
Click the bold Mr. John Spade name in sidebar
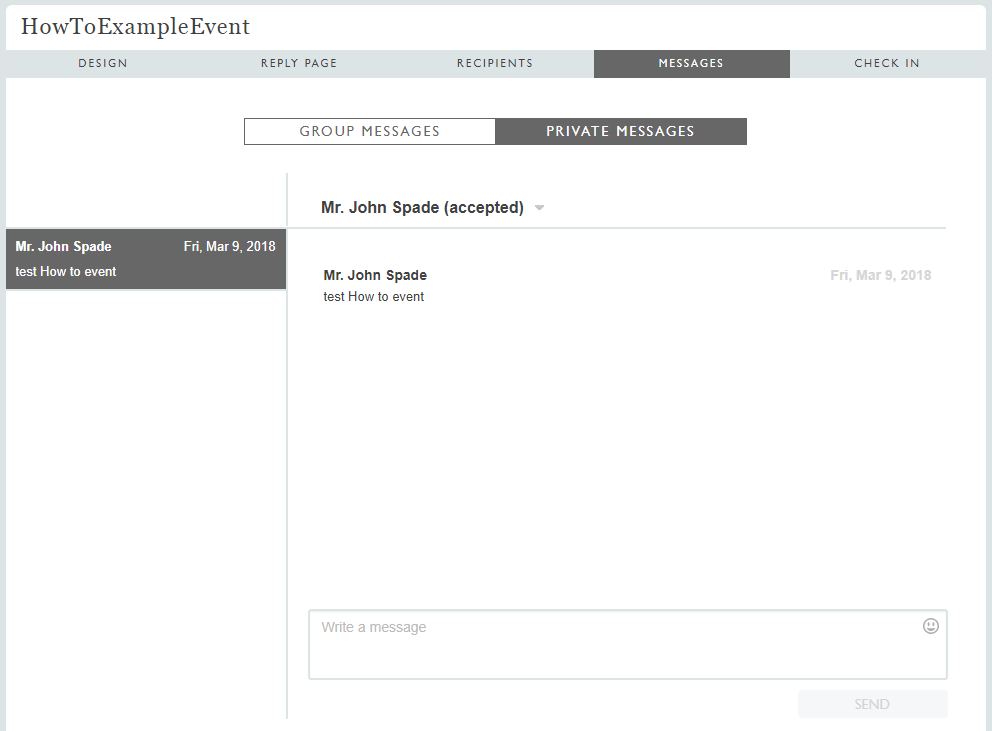click(x=64, y=247)
